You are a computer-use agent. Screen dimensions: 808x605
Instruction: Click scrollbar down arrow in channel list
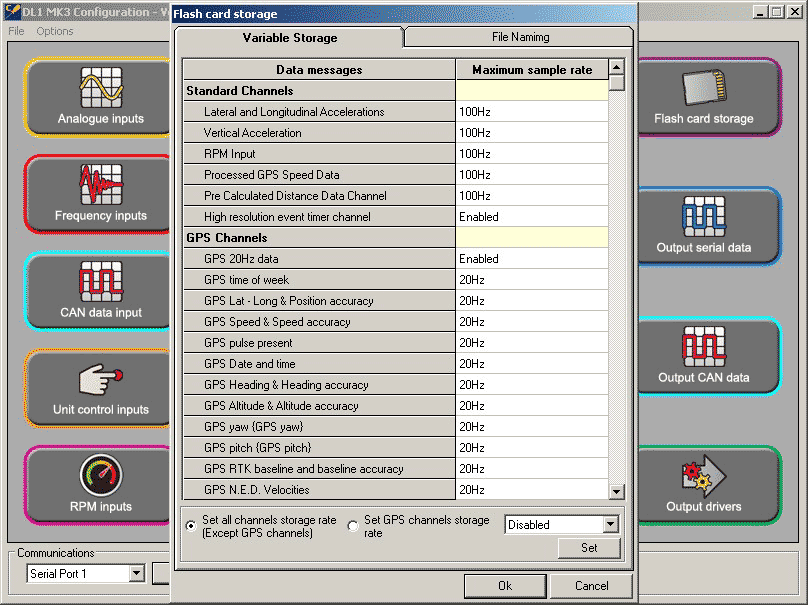(617, 491)
